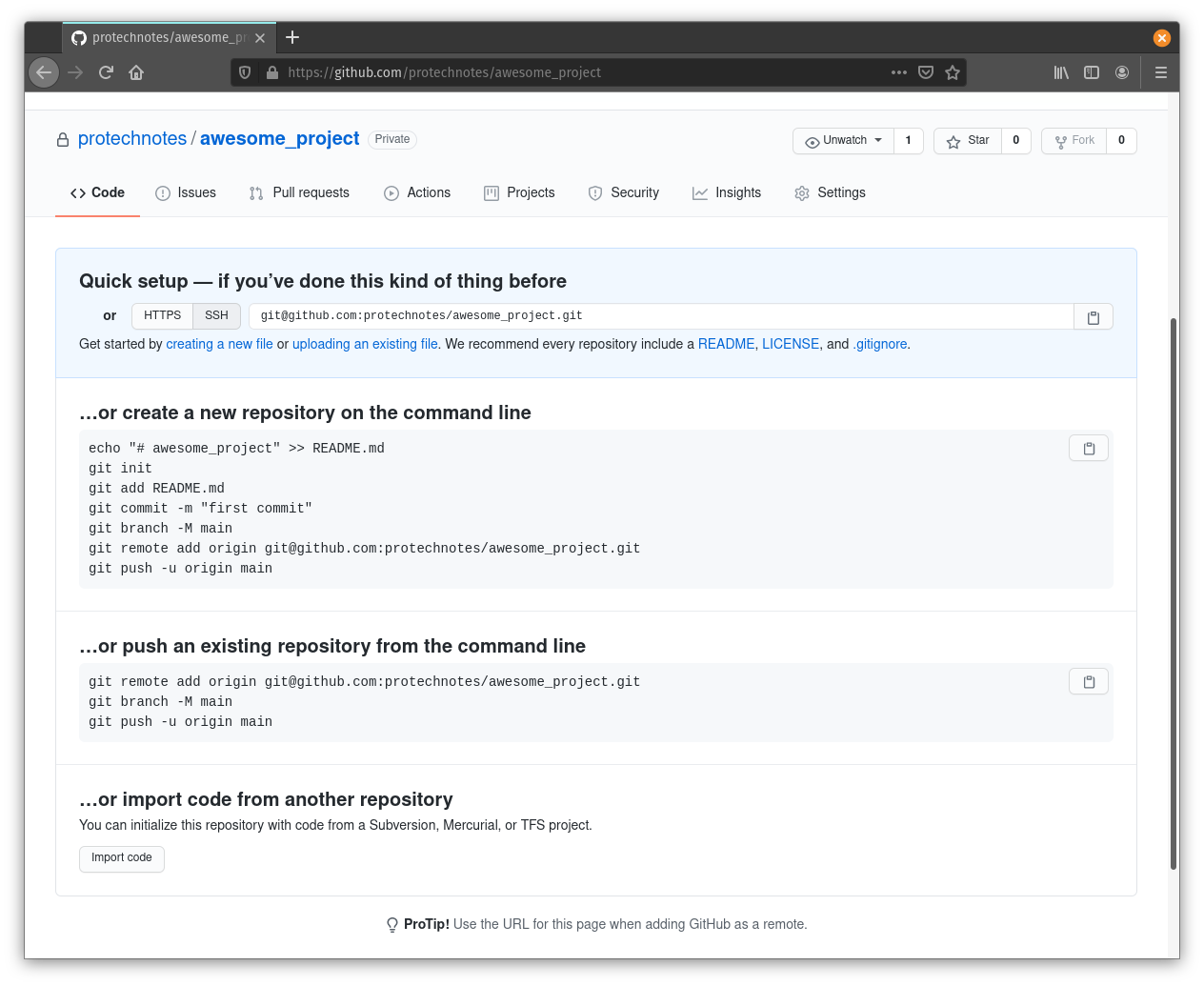Screen dimensions: 1204x986
Task: Click 'uploading an existing file' link
Action: click(x=365, y=345)
